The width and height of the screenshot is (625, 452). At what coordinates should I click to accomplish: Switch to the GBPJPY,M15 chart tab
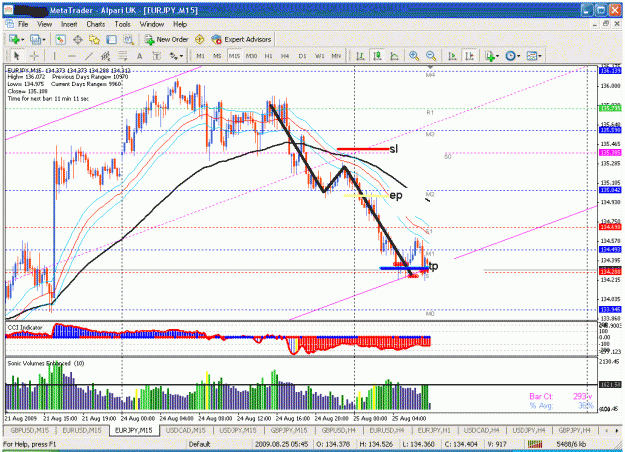tap(289, 430)
